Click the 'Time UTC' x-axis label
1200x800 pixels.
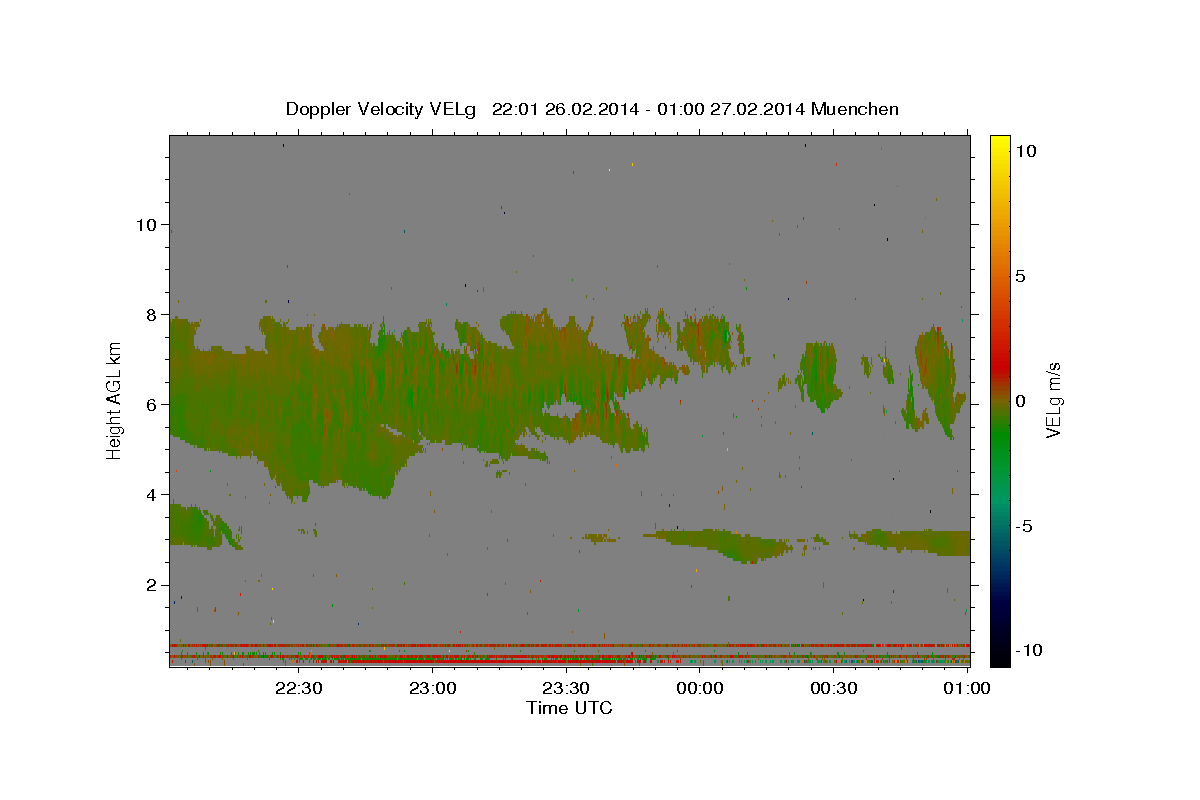coord(569,708)
